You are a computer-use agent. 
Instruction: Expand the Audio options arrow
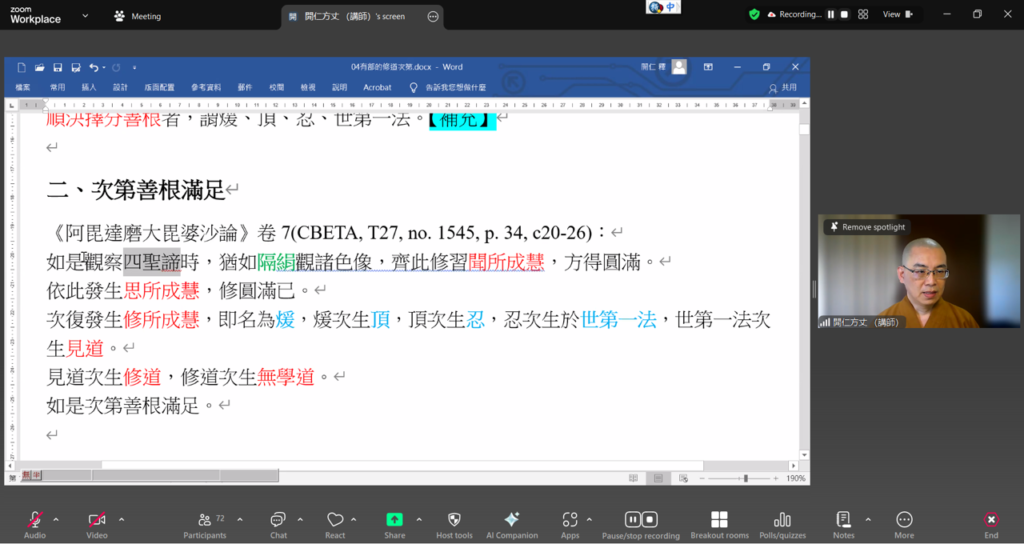pyautogui.click(x=56, y=519)
